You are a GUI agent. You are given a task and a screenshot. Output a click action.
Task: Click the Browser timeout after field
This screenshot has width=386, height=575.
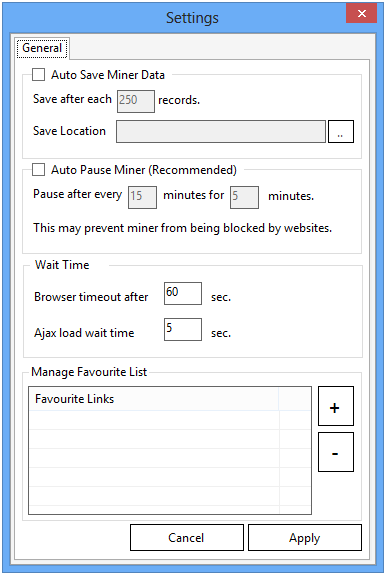[x=183, y=293]
